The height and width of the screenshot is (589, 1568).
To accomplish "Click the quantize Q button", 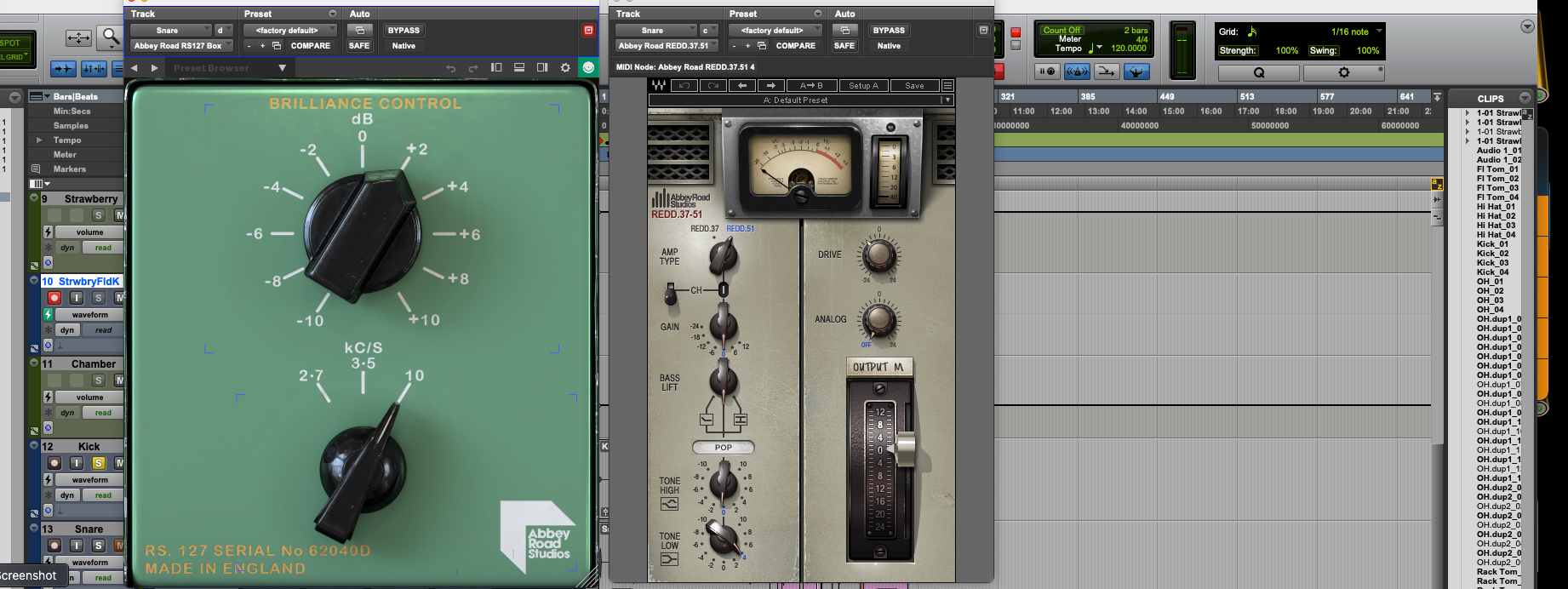I will [1259, 72].
